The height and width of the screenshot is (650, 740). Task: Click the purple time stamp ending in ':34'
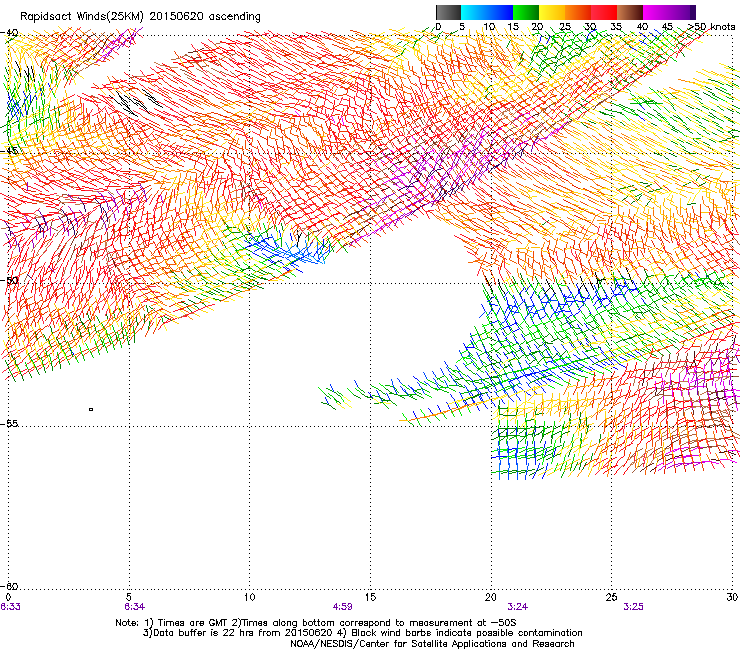[135, 607]
